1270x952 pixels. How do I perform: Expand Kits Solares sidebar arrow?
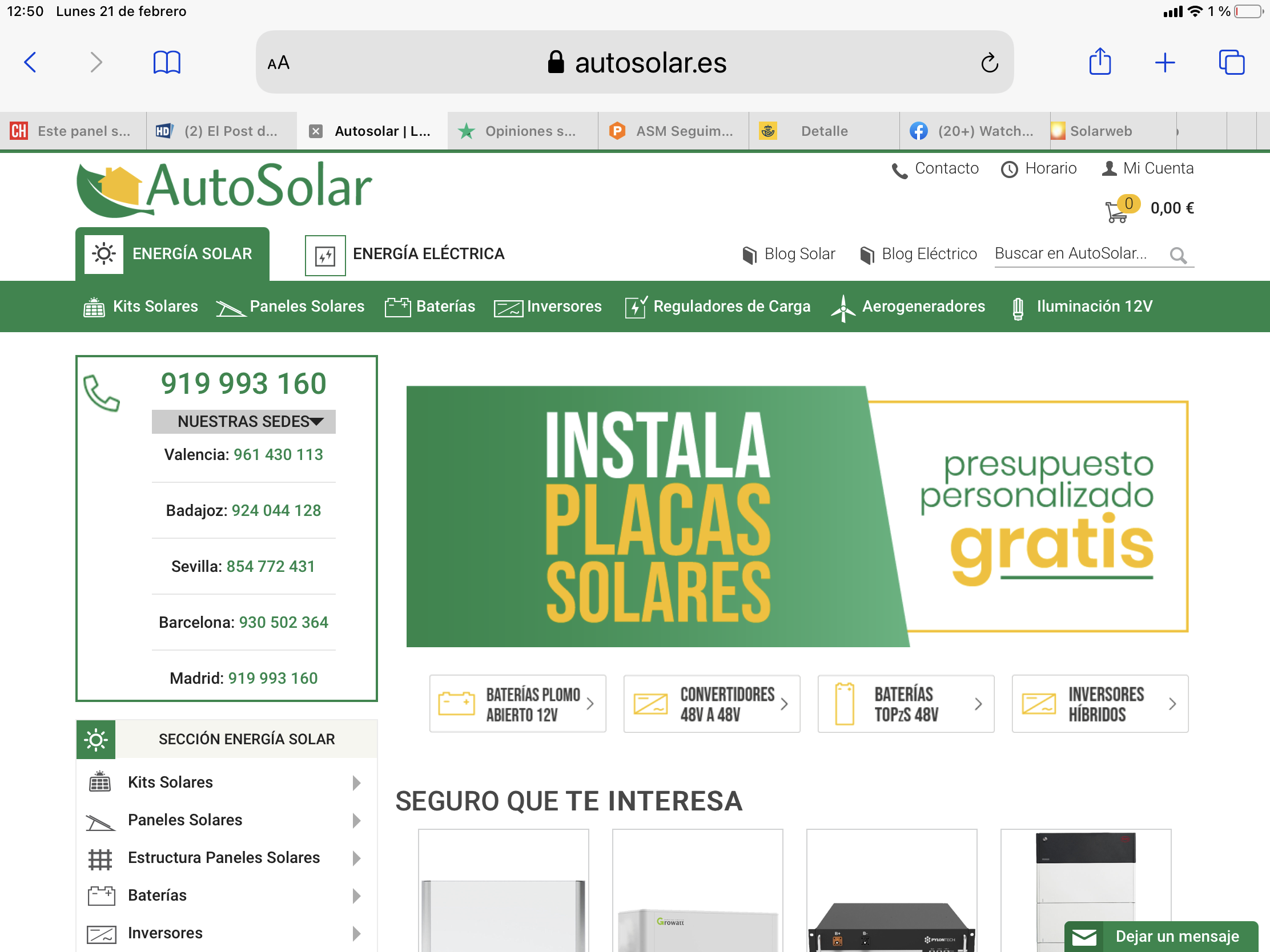pos(356,782)
